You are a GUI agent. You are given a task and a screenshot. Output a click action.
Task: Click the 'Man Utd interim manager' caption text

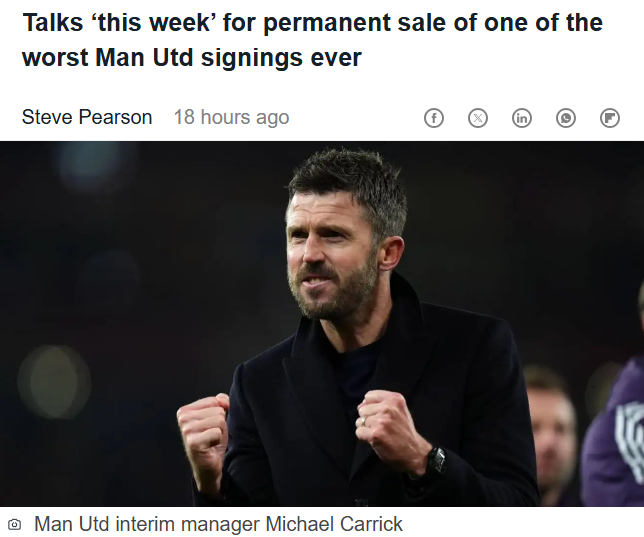(218, 524)
